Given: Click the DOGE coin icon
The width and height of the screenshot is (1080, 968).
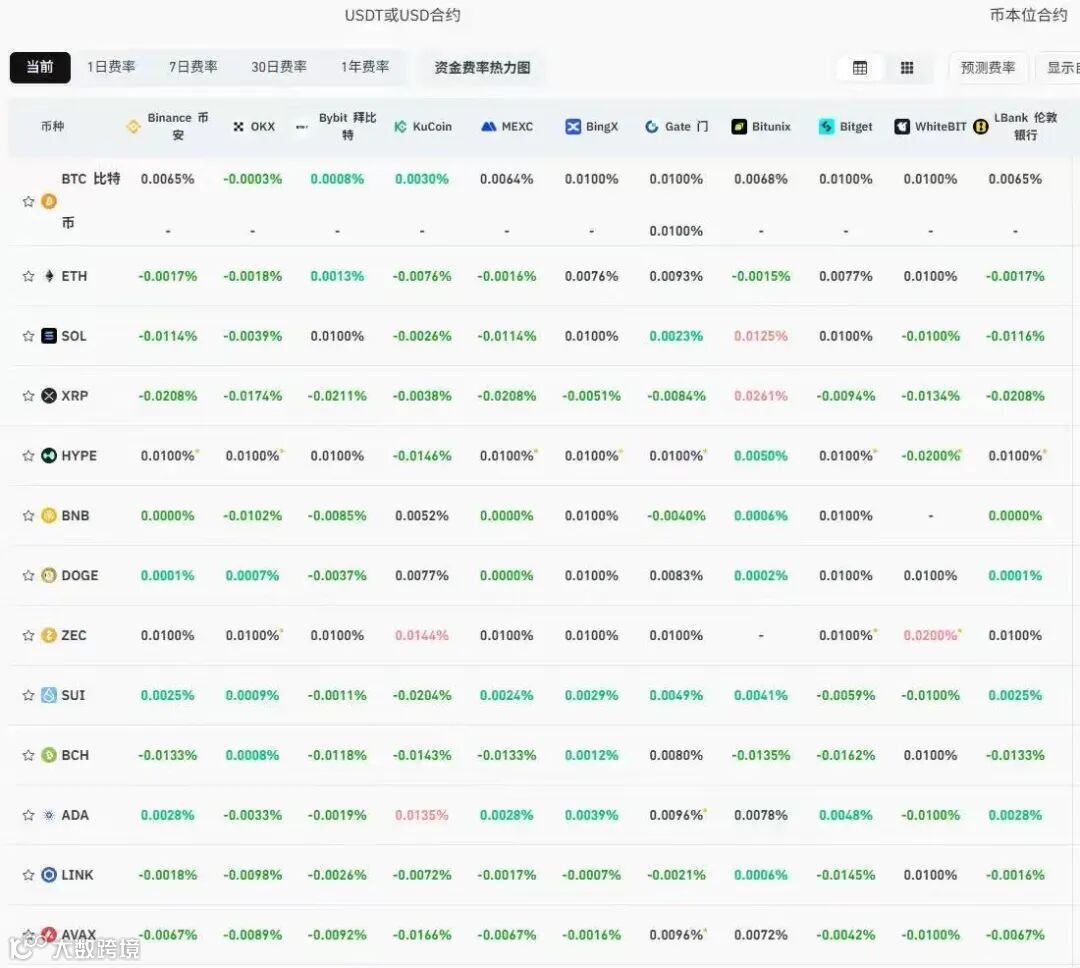Looking at the screenshot, I should [49, 576].
